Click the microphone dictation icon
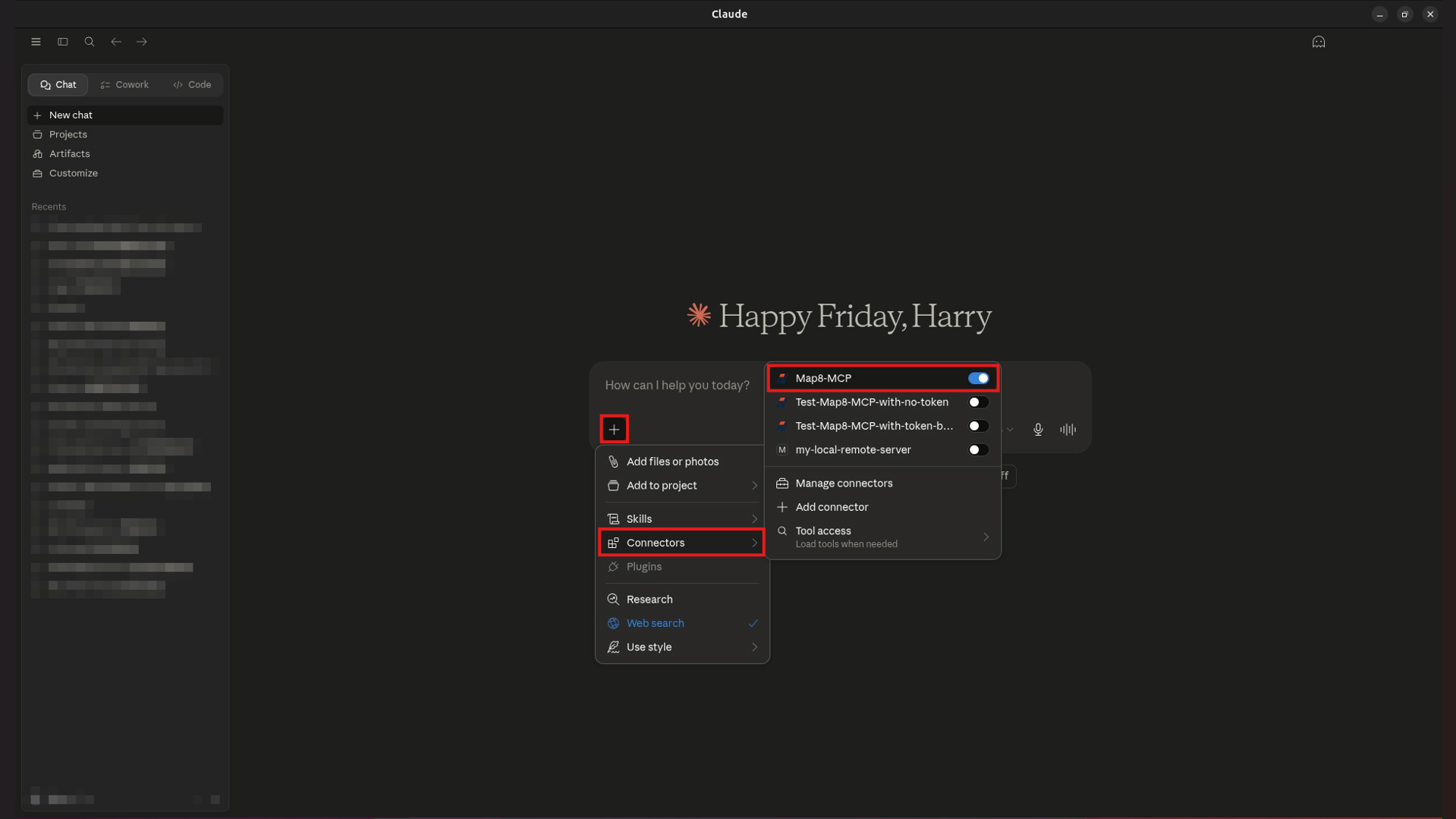The height and width of the screenshot is (819, 1456). click(1038, 430)
